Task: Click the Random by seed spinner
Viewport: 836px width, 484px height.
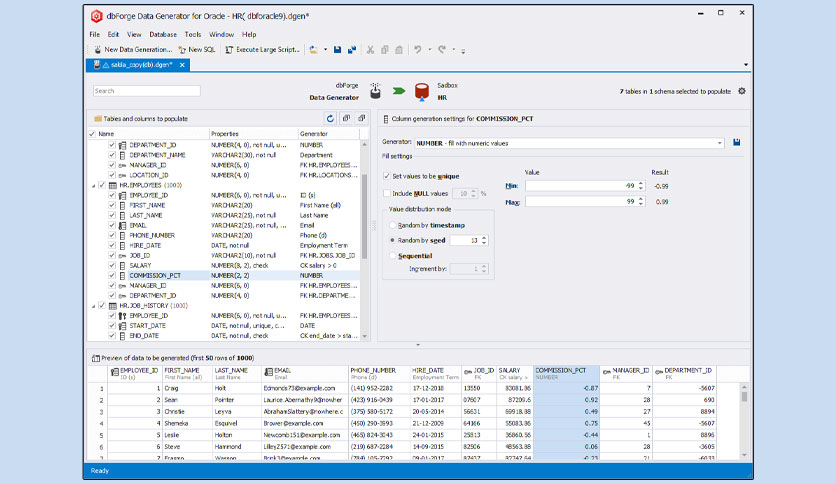Action: coord(469,240)
